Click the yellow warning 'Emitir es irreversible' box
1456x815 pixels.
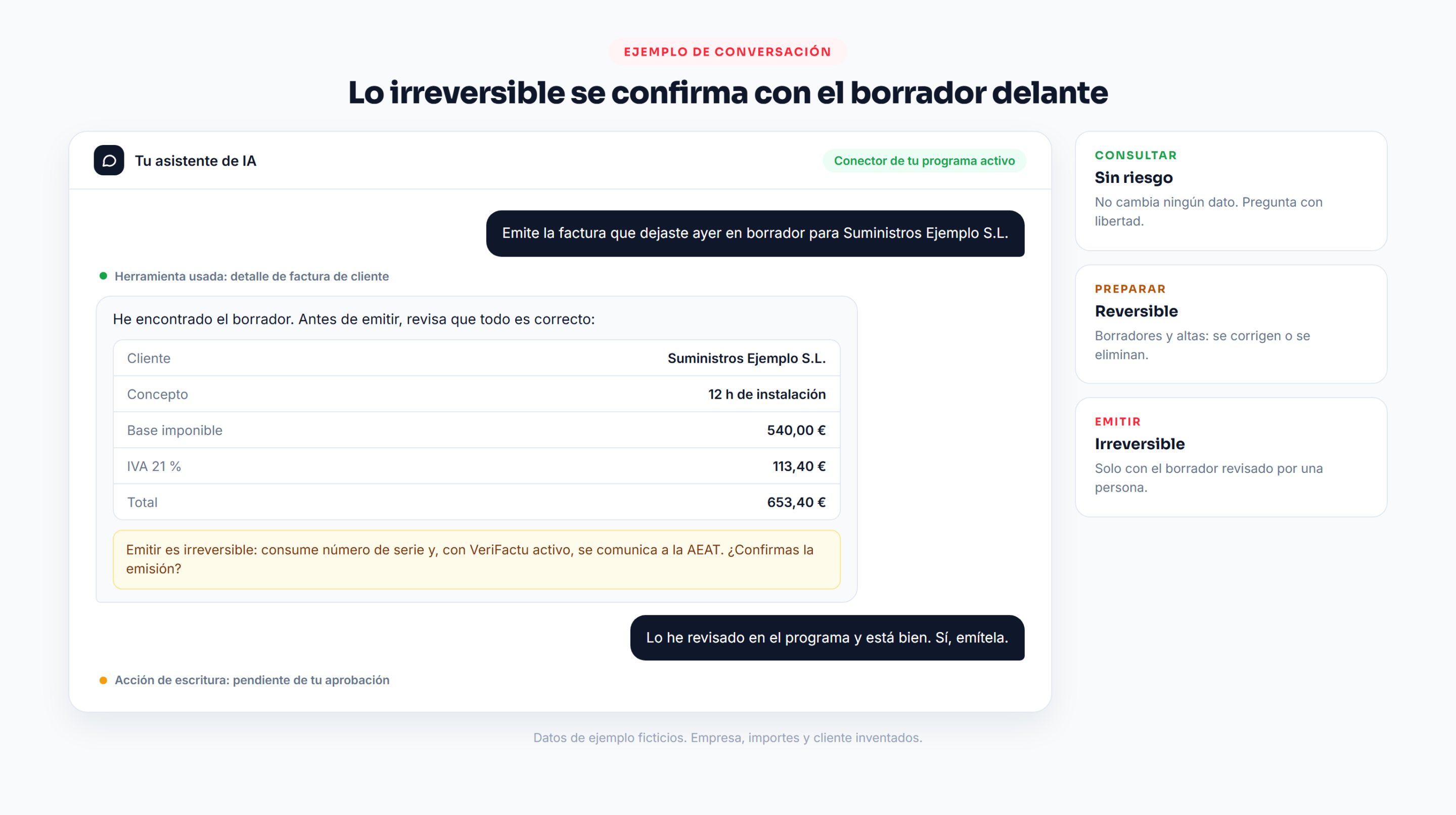[476, 560]
